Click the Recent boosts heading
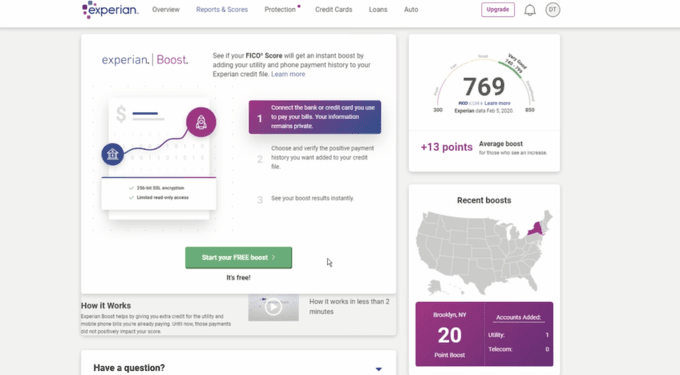 (x=484, y=200)
